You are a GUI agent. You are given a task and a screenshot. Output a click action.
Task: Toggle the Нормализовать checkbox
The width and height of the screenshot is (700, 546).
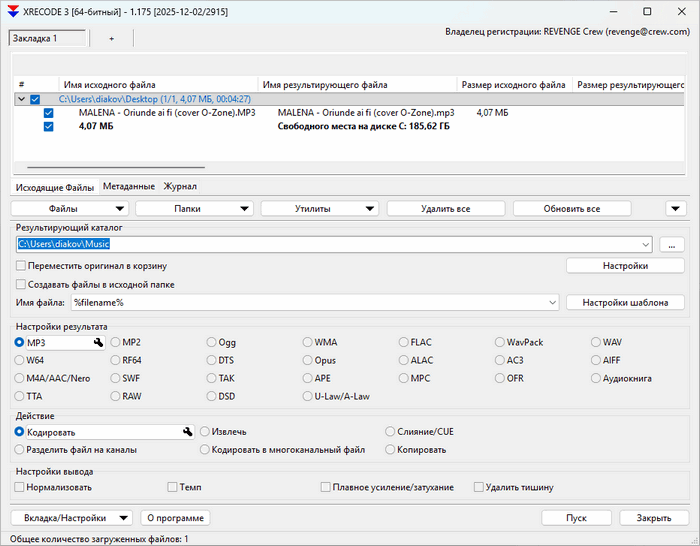point(21,487)
